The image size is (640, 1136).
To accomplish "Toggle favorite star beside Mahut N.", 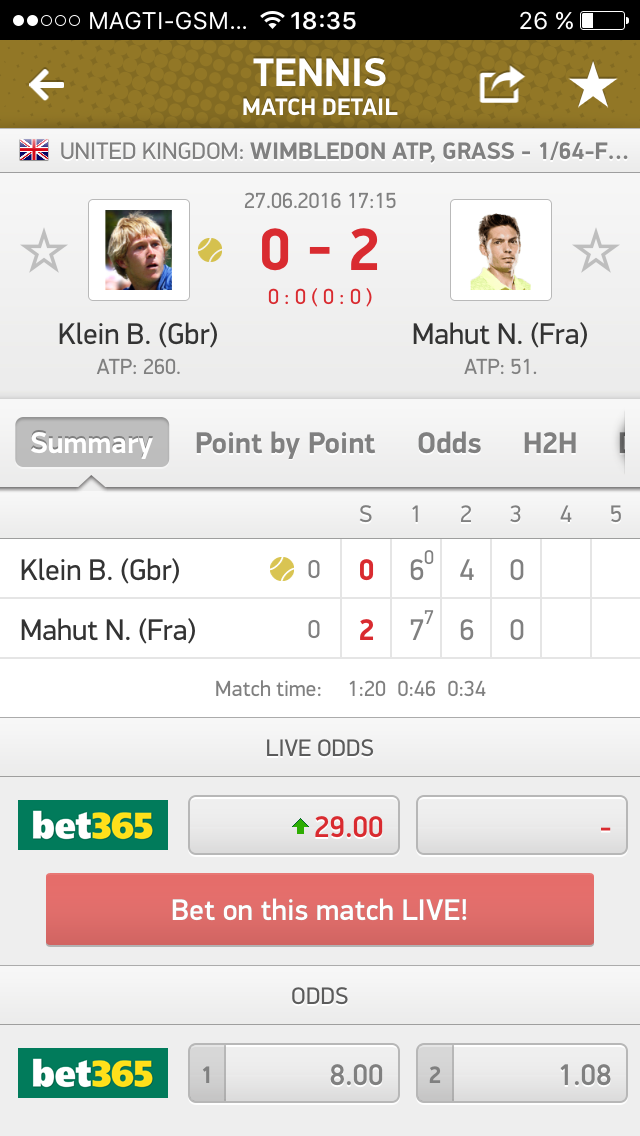I will (596, 251).
